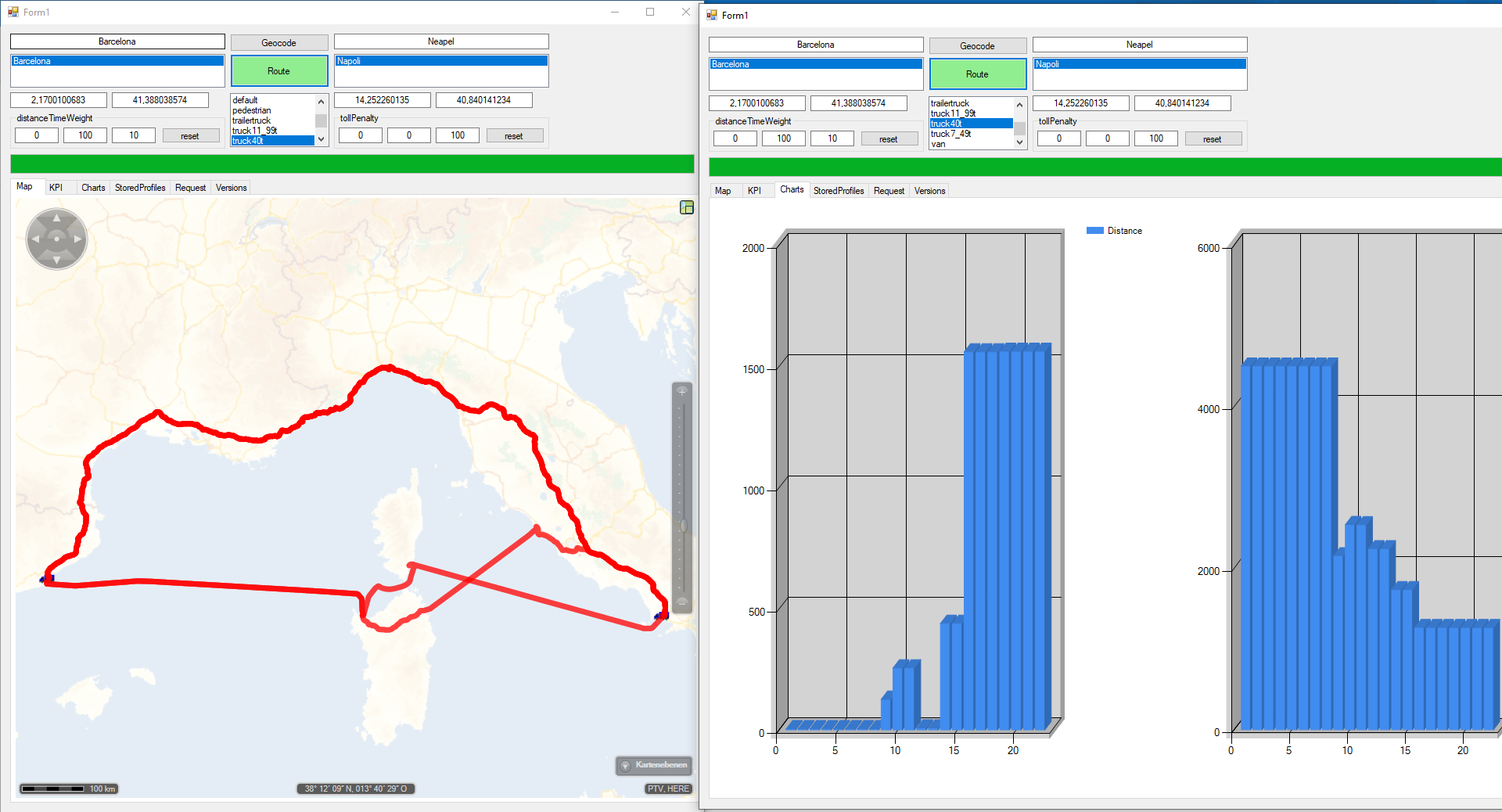1502x812 pixels.
Task: Toggle the map overview icon in corner
Action: point(687,207)
